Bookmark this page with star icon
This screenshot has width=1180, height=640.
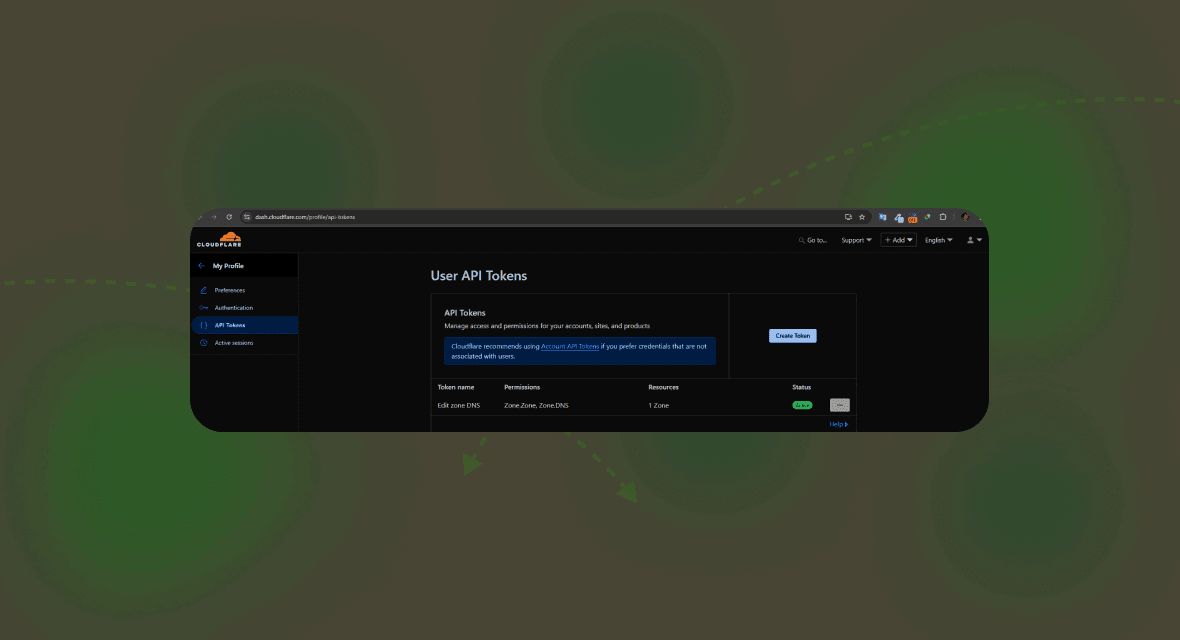click(862, 217)
